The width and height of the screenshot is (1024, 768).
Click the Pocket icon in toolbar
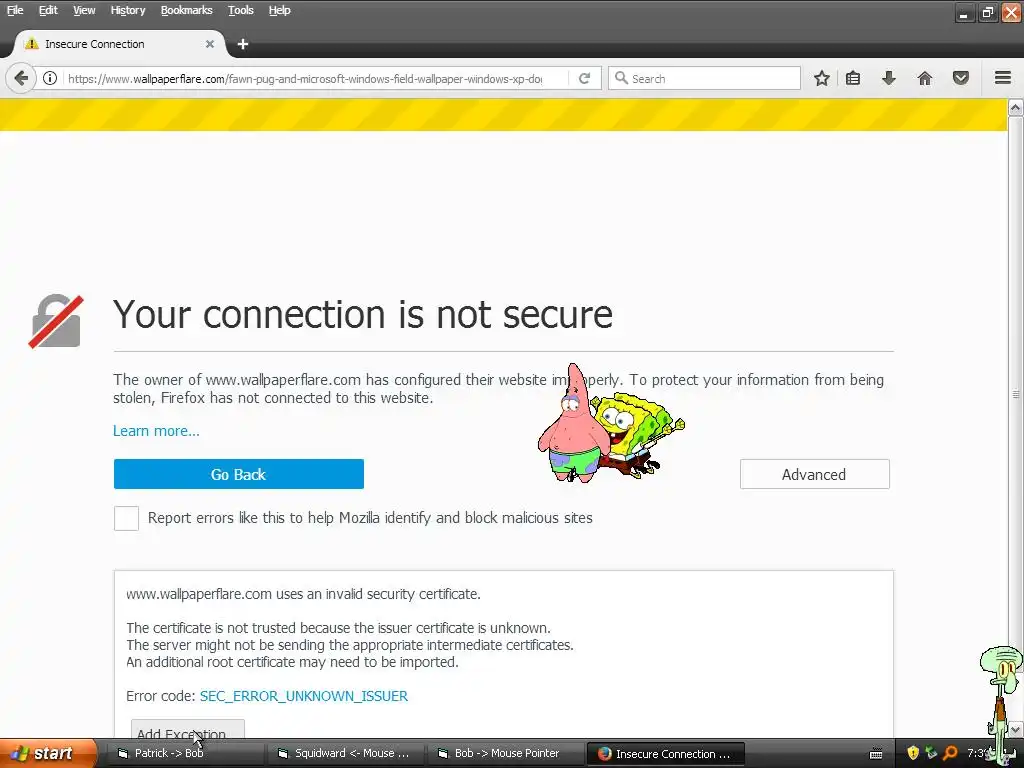(961, 78)
